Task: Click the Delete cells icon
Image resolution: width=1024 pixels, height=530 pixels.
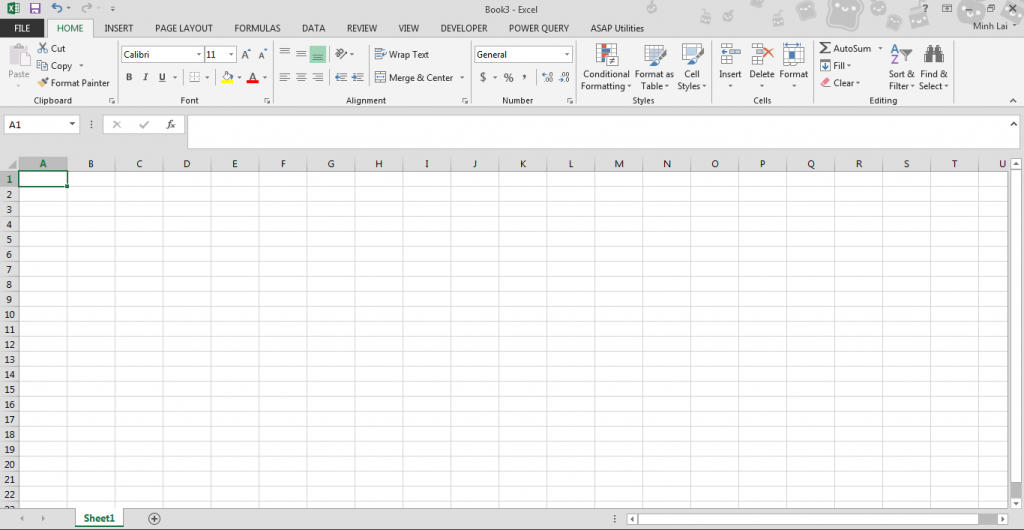Action: pos(762,55)
